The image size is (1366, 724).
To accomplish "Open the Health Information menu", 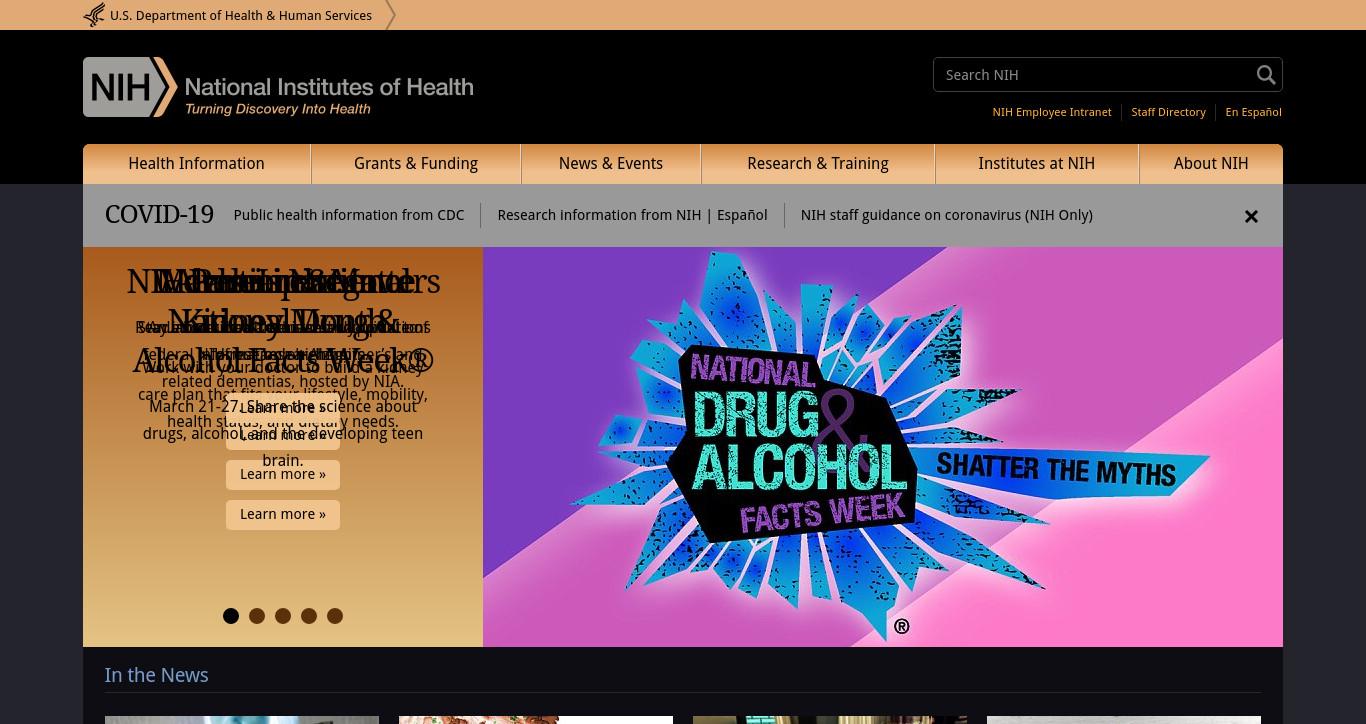I will coord(197,164).
